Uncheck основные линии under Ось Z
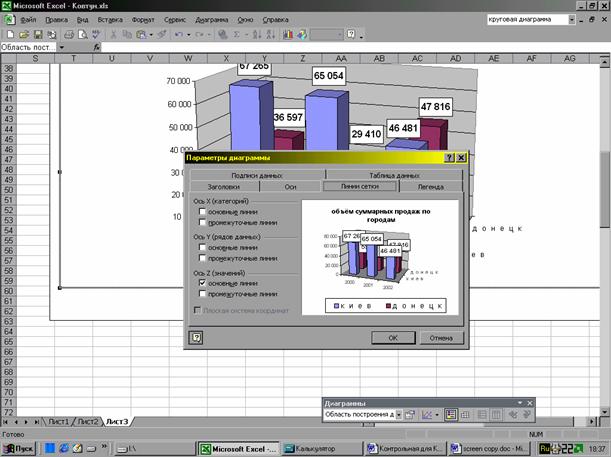The width and height of the screenshot is (611, 457). (x=203, y=283)
